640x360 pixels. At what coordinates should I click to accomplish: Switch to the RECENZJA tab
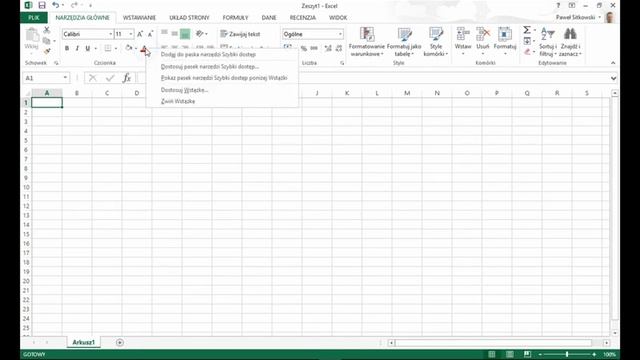click(x=303, y=18)
